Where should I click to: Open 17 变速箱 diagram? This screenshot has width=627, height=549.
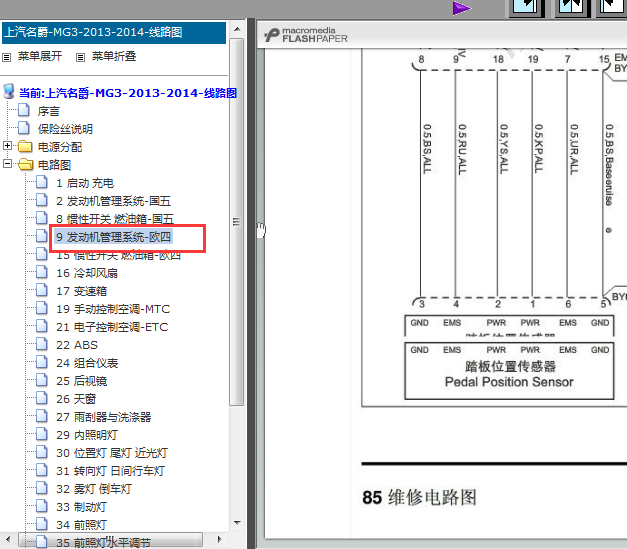click(x=82, y=291)
